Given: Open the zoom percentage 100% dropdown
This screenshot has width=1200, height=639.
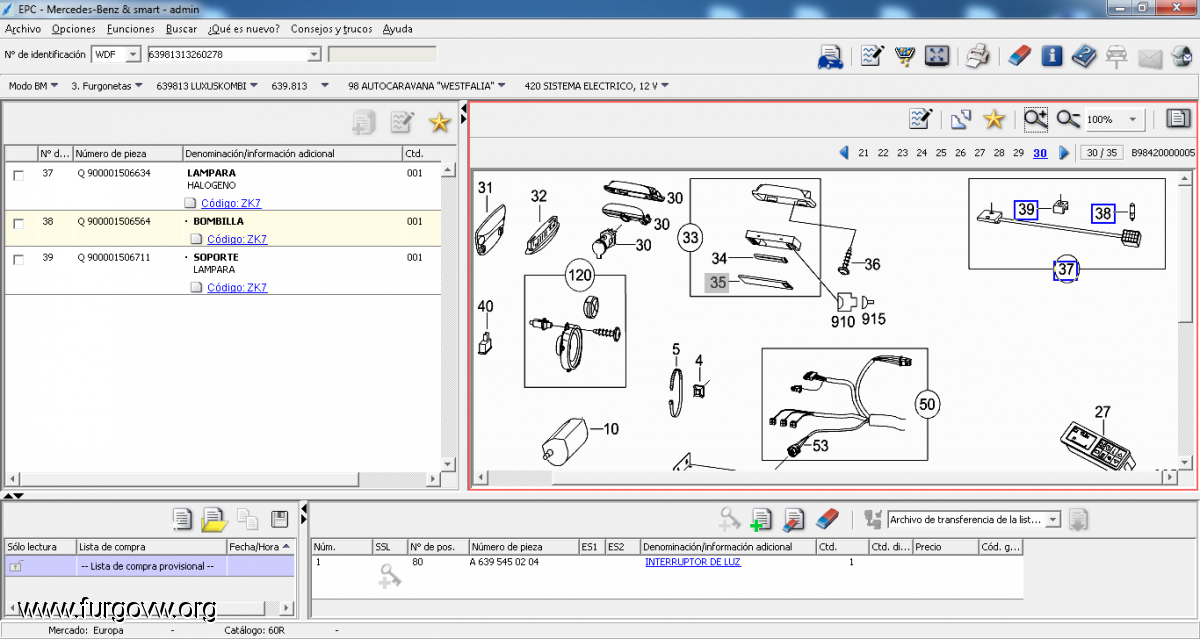Looking at the screenshot, I should tap(1133, 120).
